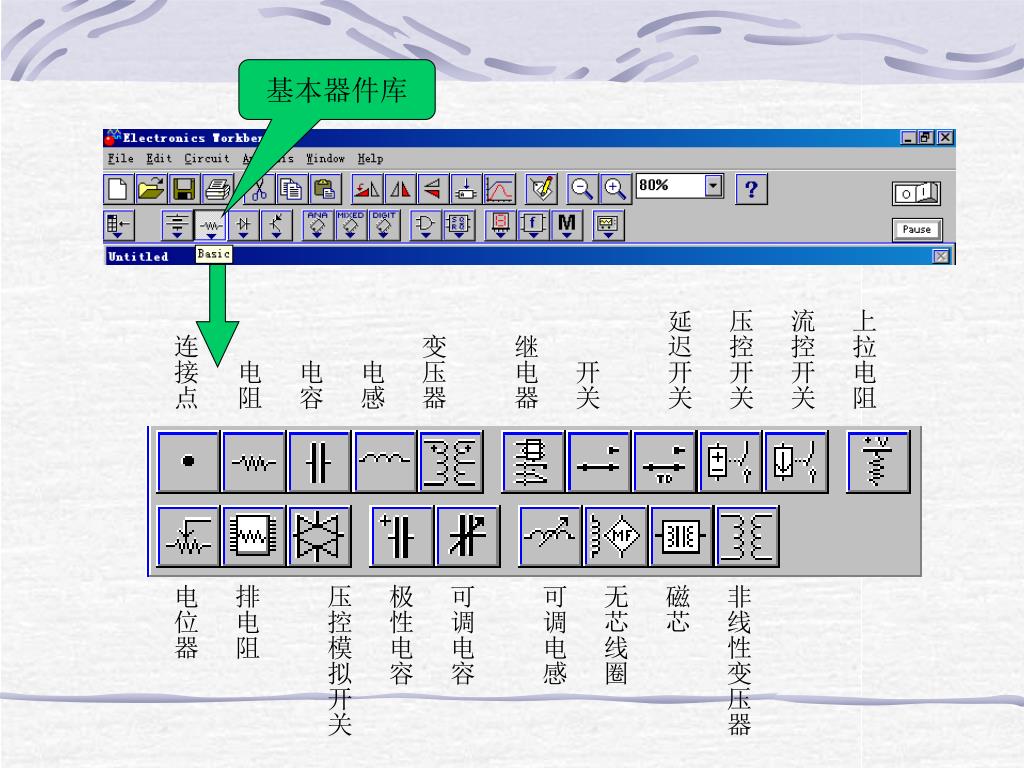Rotate component using rotate icon
The height and width of the screenshot is (768, 1024).
click(x=367, y=189)
